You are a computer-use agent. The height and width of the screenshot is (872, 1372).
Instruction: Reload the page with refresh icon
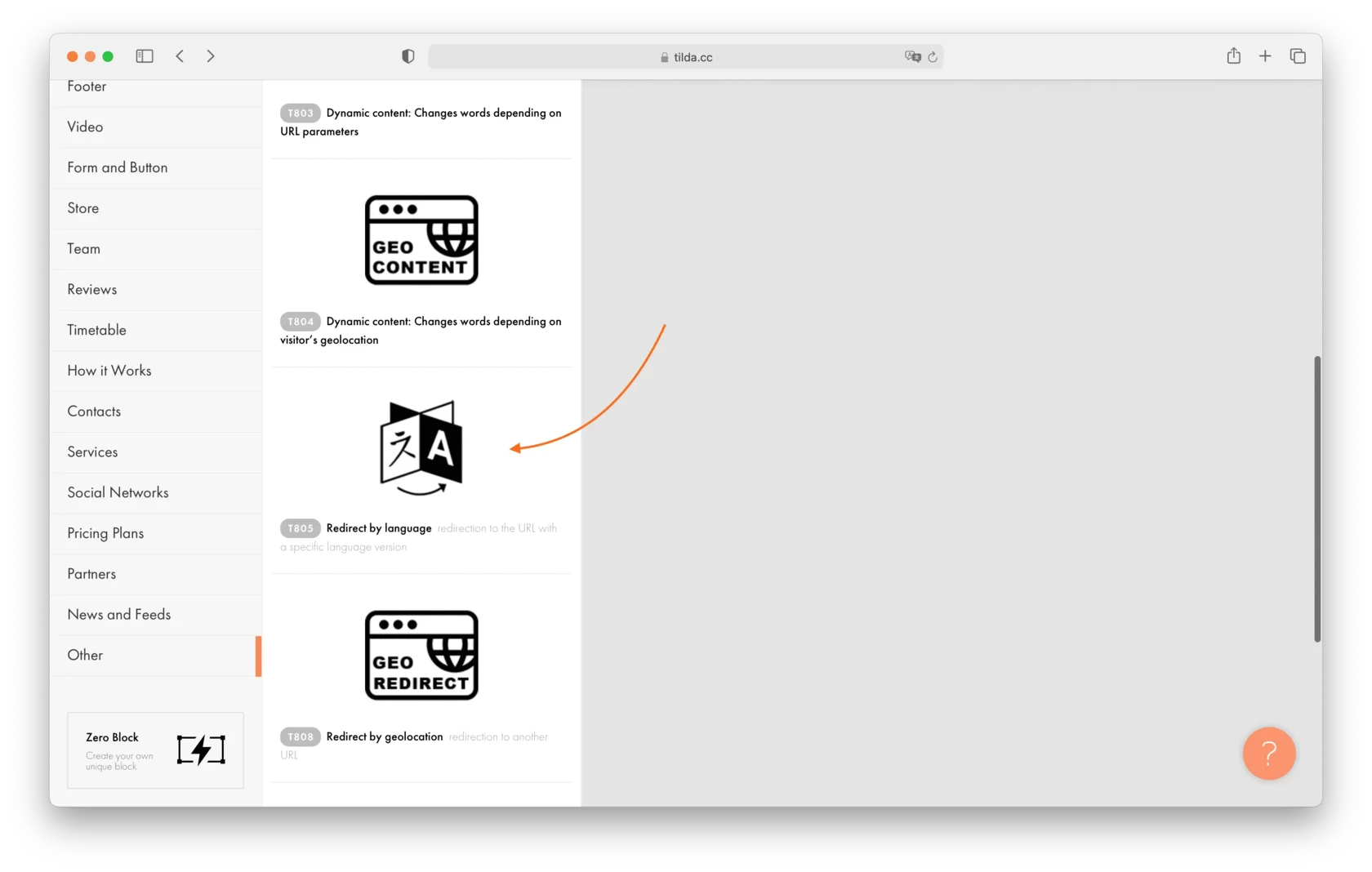coord(933,57)
